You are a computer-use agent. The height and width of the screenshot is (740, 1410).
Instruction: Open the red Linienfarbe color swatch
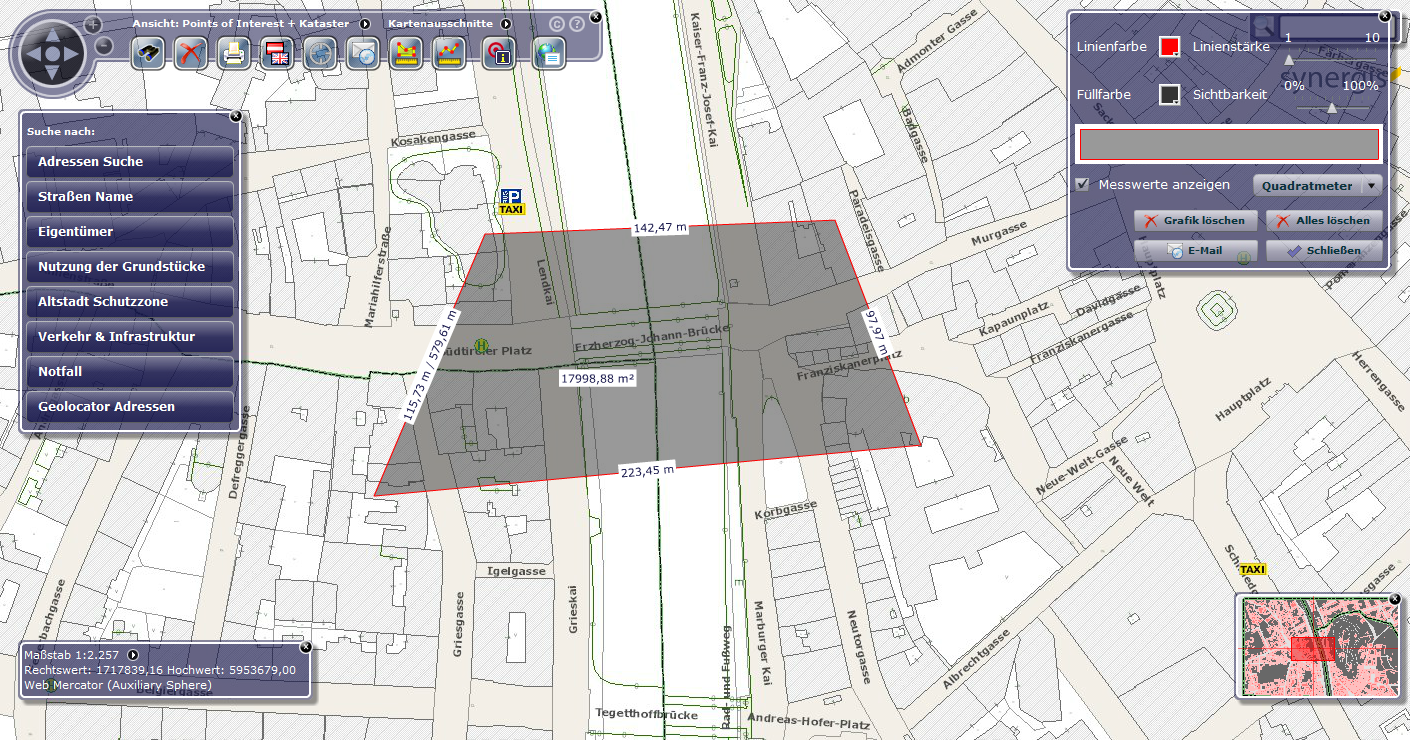(1169, 47)
